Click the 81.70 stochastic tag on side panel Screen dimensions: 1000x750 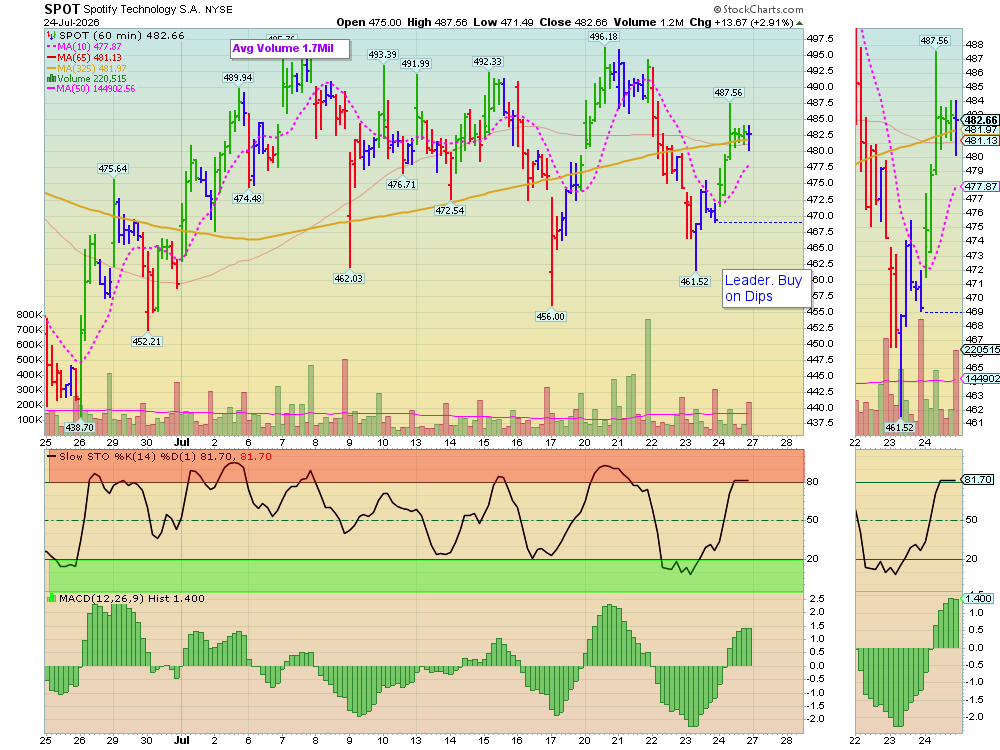tap(977, 480)
